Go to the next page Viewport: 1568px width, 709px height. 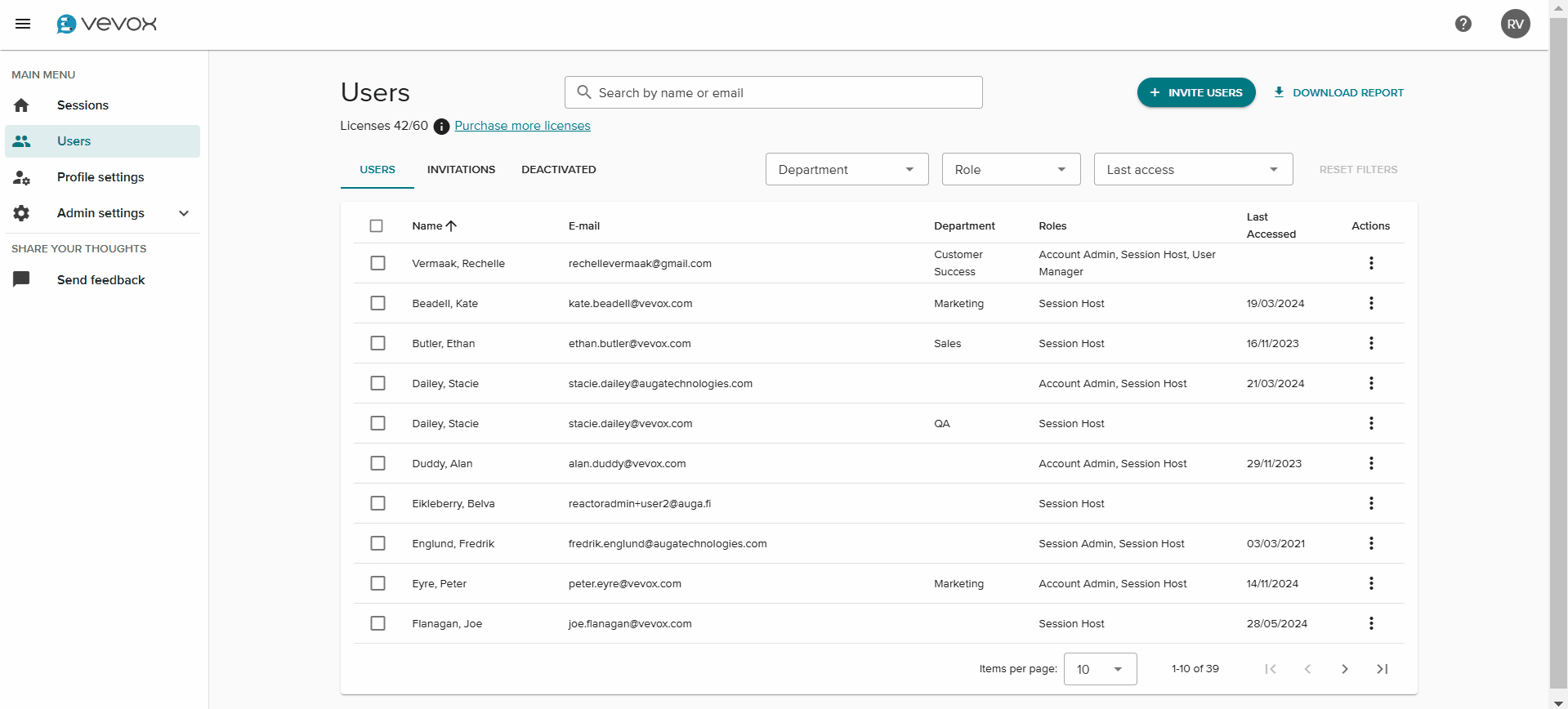coord(1345,669)
